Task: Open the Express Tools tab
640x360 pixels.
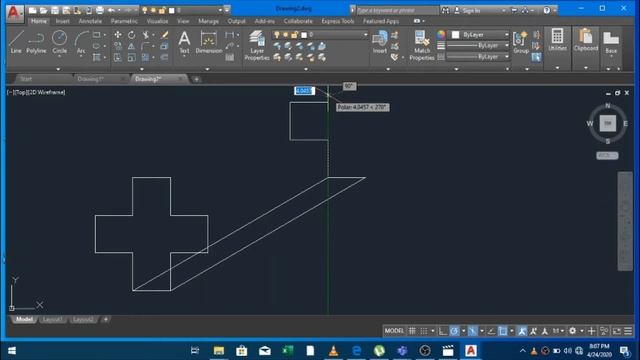Action: point(338,21)
